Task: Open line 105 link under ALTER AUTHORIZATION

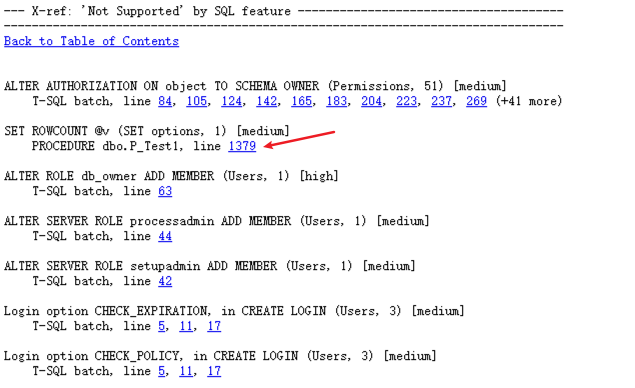Action: (196, 101)
